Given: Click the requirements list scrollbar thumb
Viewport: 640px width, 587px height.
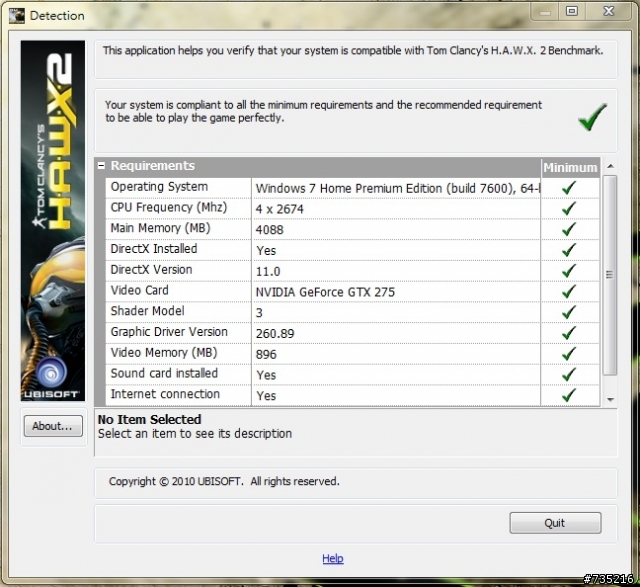Looking at the screenshot, I should pyautogui.click(x=610, y=275).
